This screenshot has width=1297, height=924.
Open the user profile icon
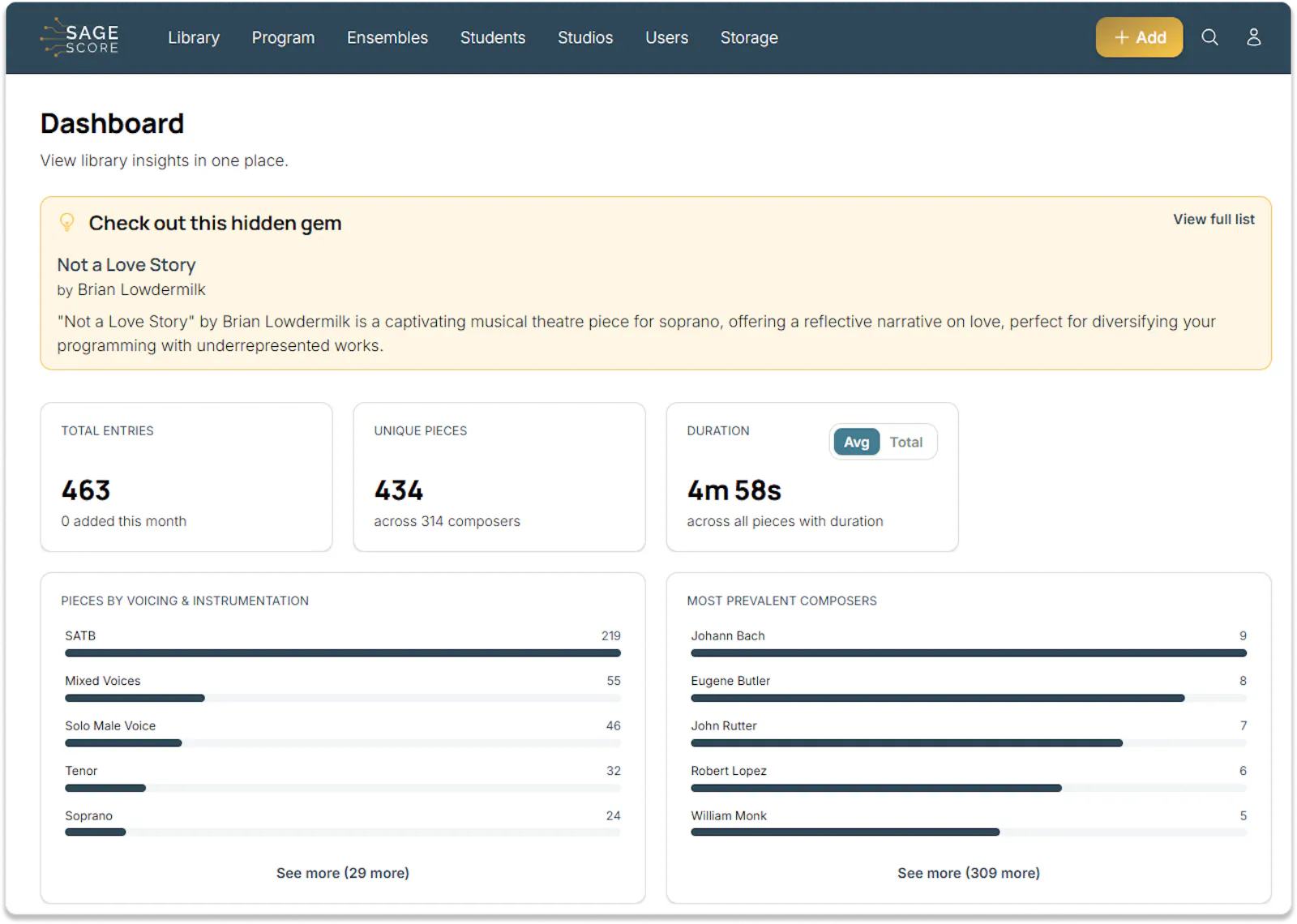[x=1253, y=37]
